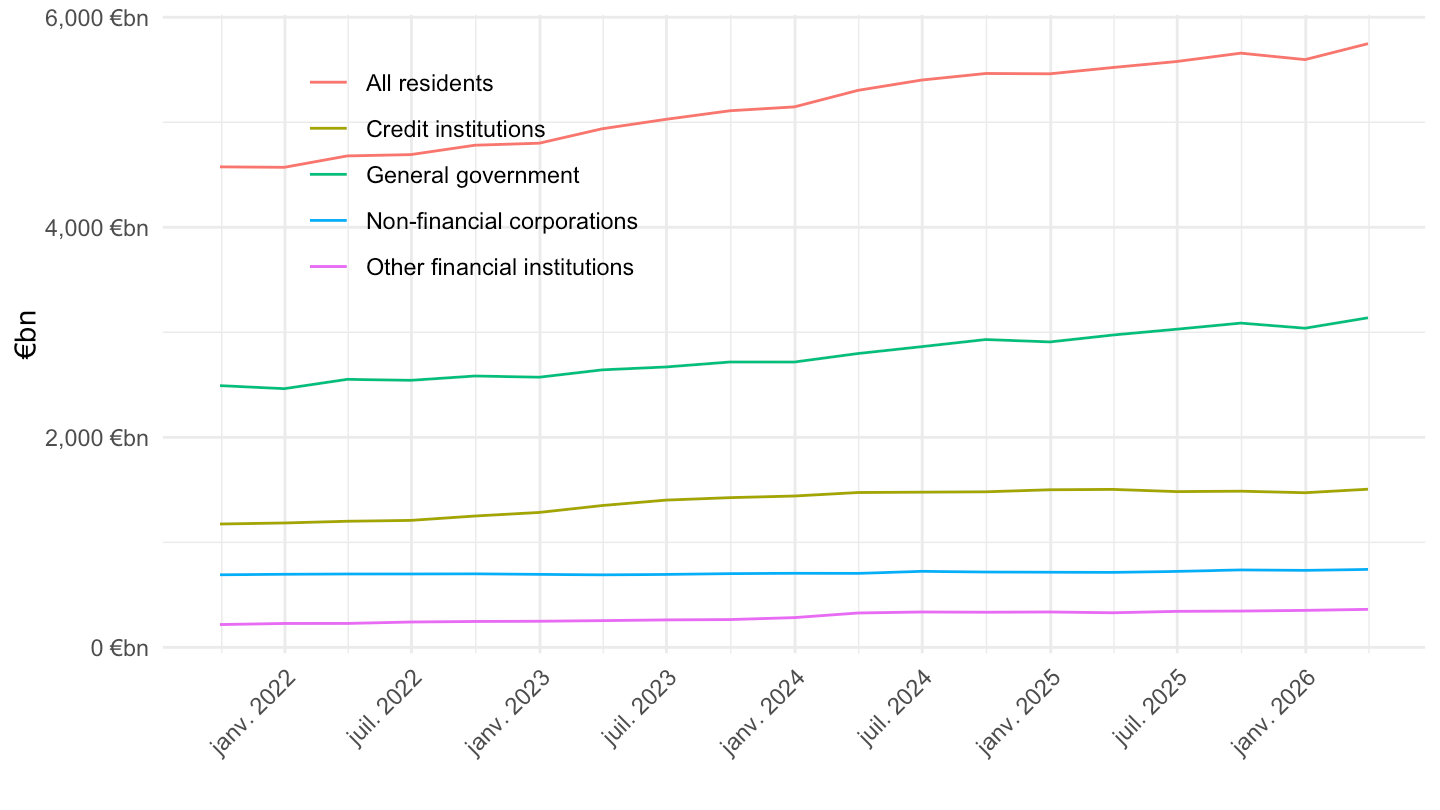Click the purple Other financial institutions swatch
This screenshot has height=810, width=1440.
click(x=328, y=267)
